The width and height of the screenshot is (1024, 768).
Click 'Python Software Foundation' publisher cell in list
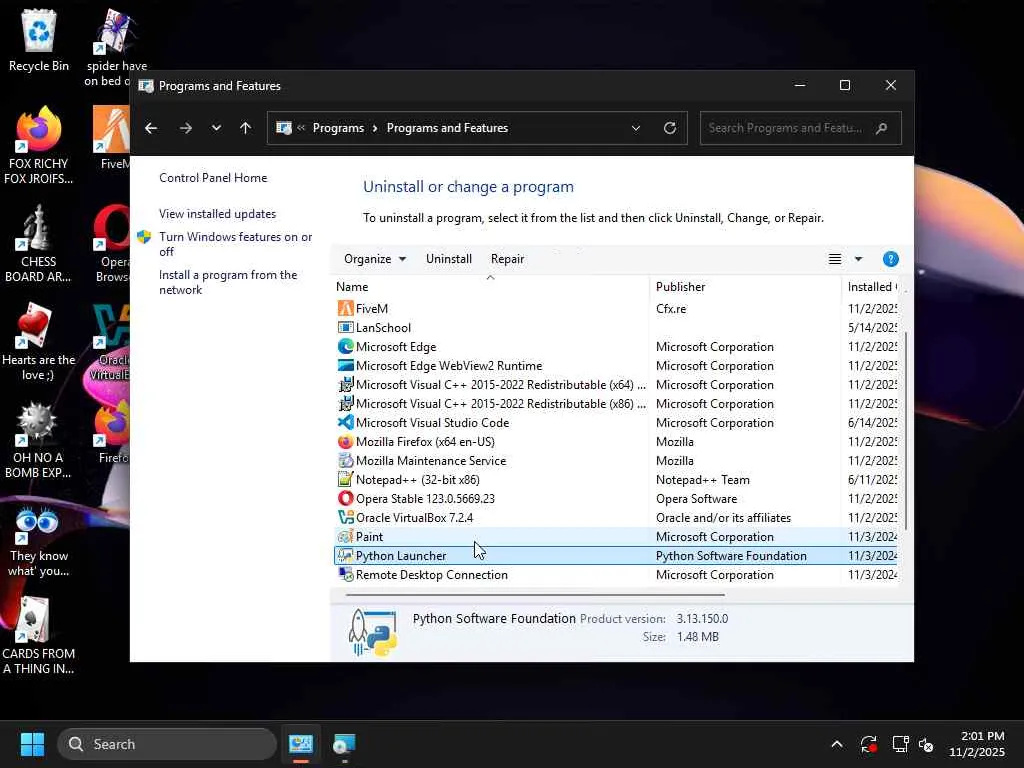pos(731,555)
